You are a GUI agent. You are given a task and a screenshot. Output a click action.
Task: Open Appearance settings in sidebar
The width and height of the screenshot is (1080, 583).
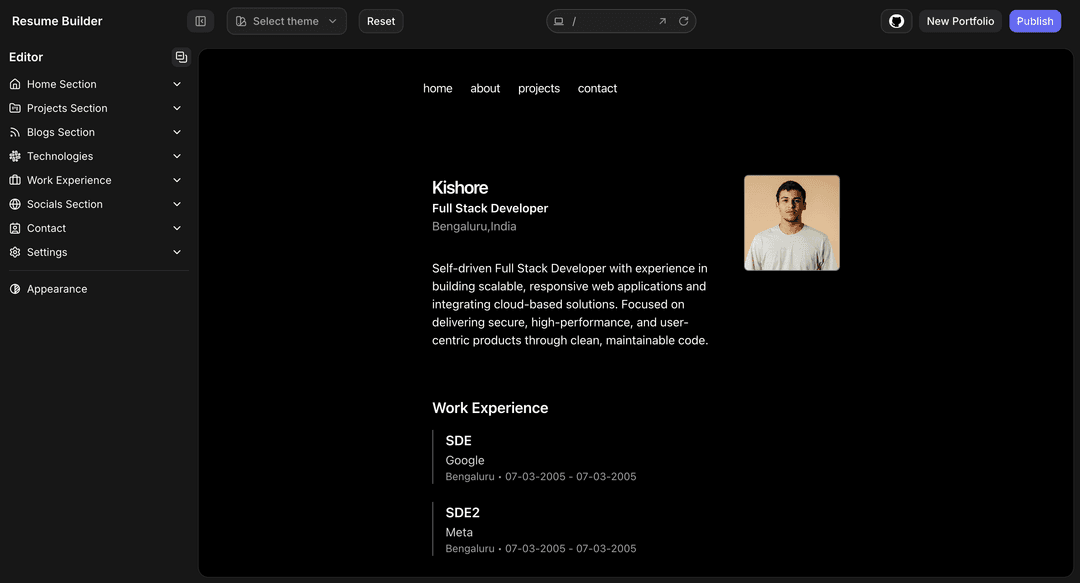[x=57, y=289]
